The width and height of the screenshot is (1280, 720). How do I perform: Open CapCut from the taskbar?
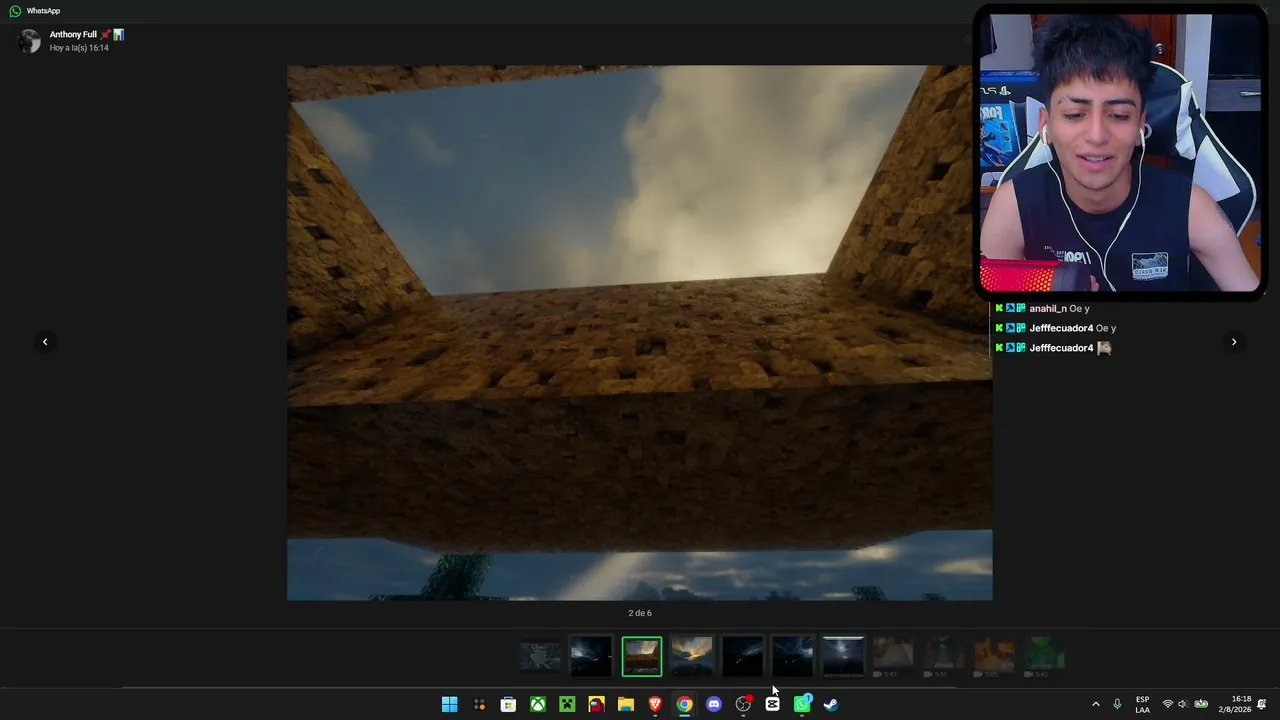(x=772, y=704)
